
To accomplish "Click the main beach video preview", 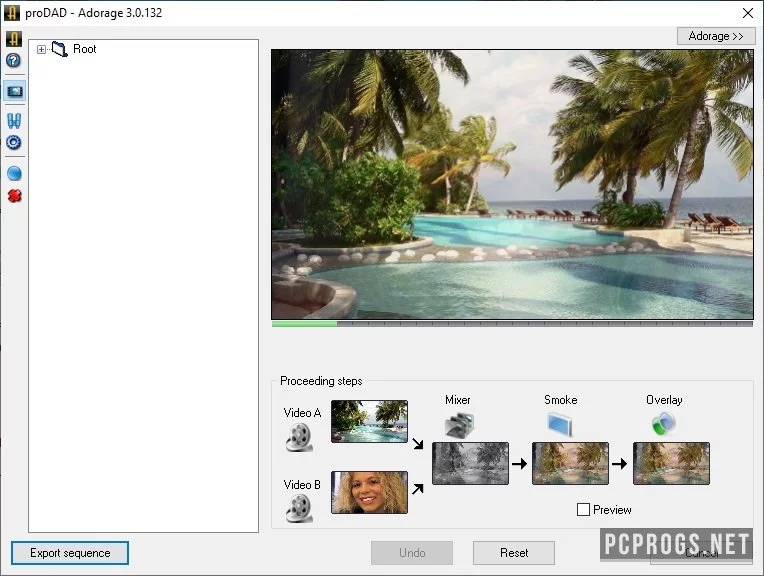I will [512, 184].
